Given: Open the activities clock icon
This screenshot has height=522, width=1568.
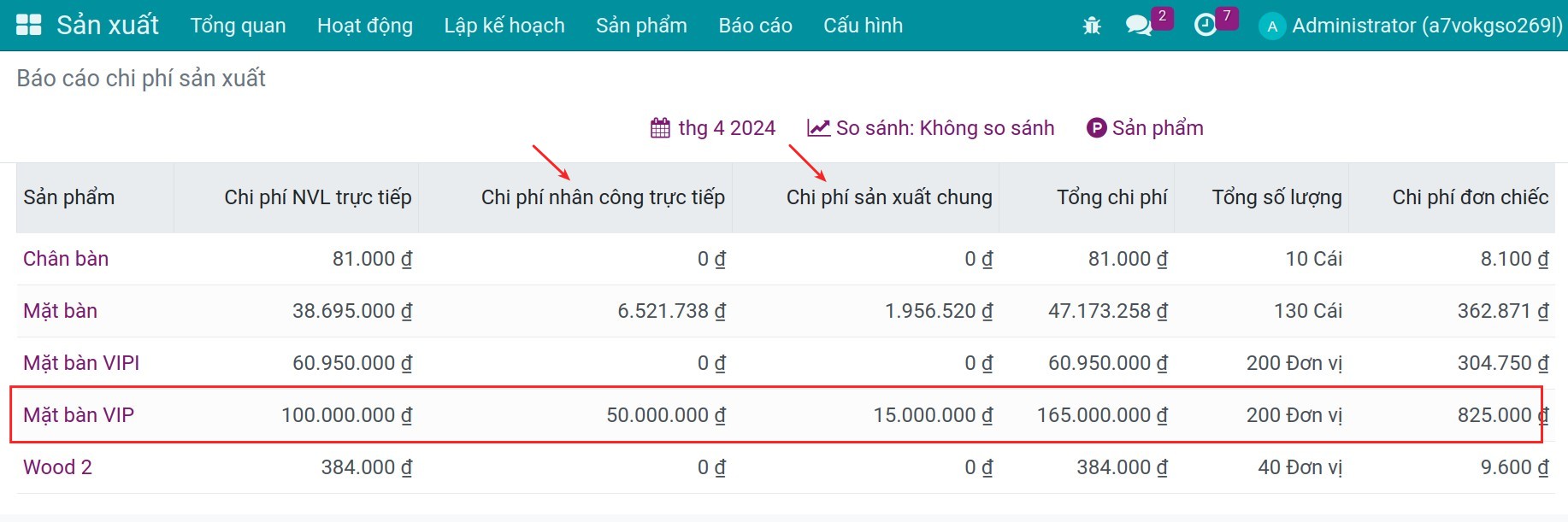Looking at the screenshot, I should tap(1205, 26).
